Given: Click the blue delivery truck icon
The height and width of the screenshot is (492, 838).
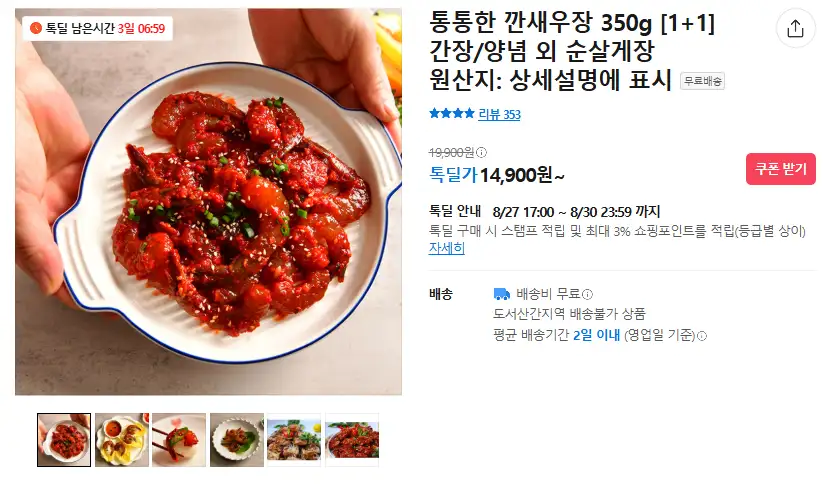Looking at the screenshot, I should coord(501,294).
